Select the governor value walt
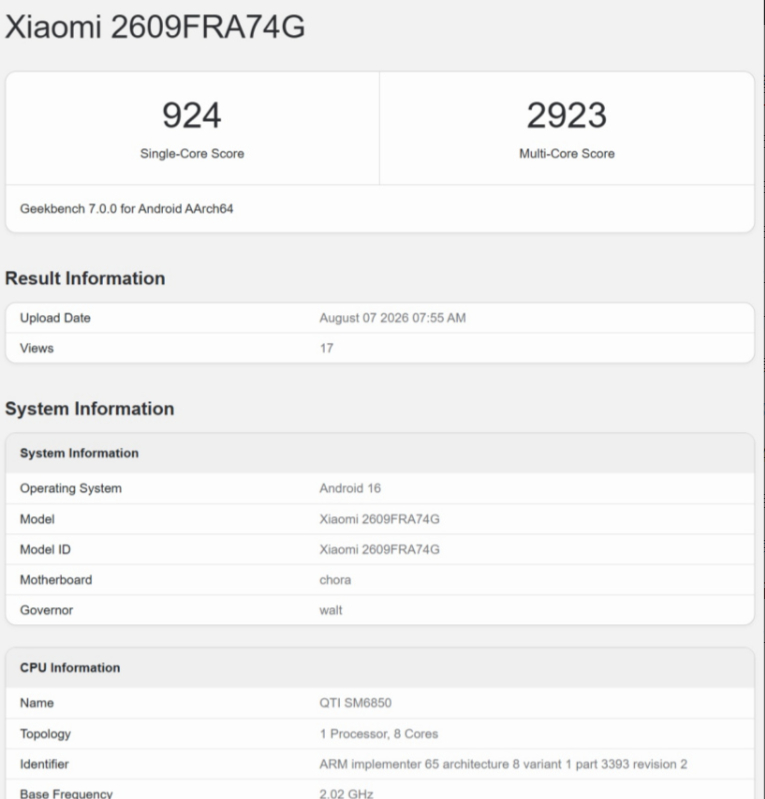The height and width of the screenshot is (799, 765). tap(331, 610)
